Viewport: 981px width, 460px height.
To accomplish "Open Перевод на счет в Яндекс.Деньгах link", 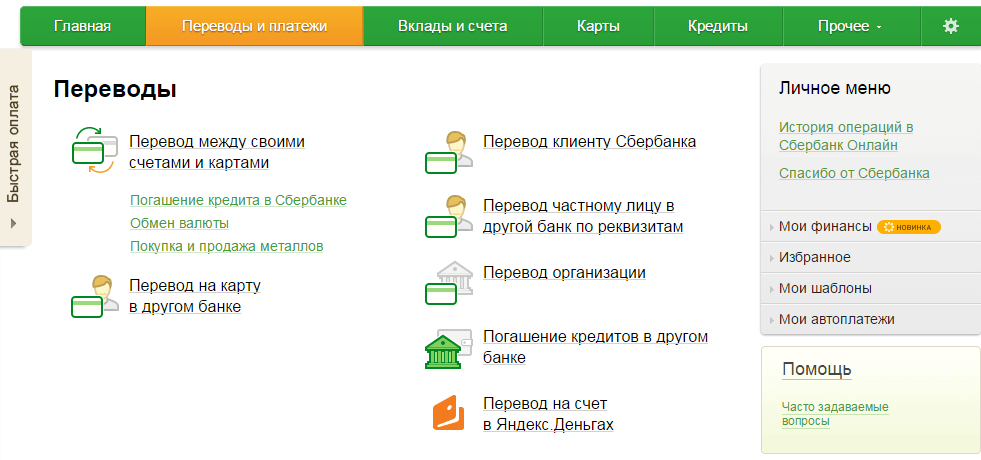I will 548,414.
